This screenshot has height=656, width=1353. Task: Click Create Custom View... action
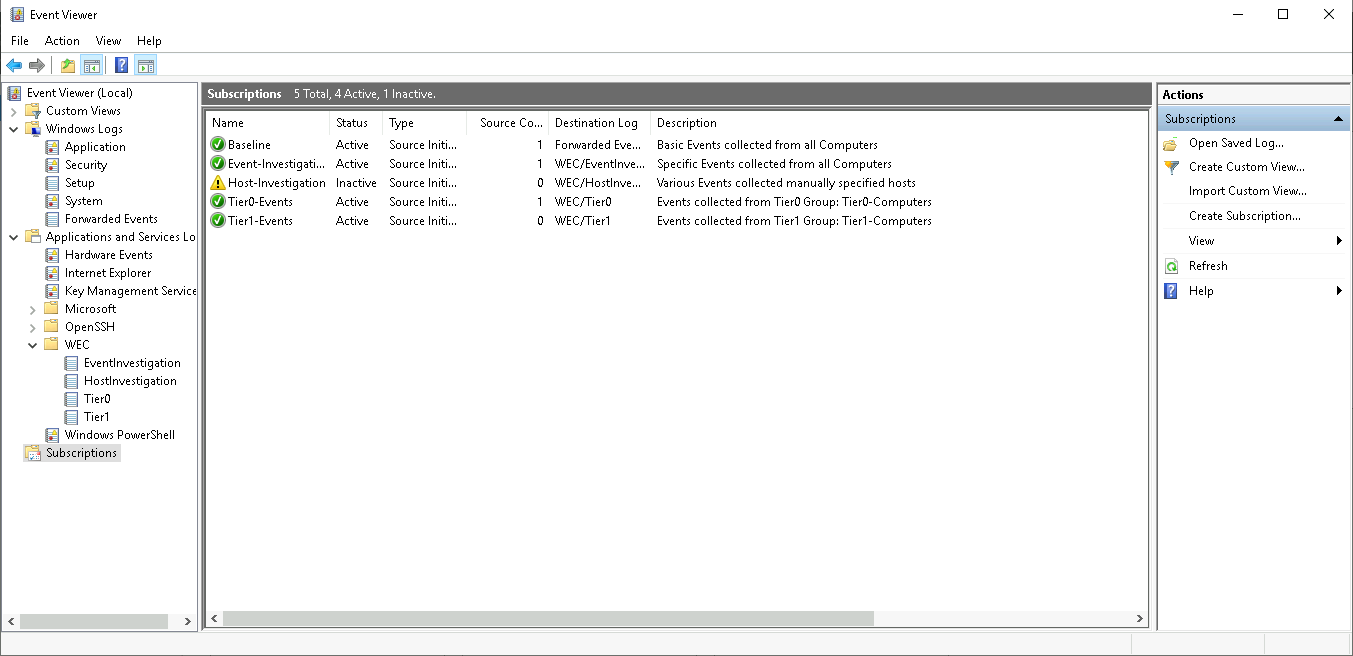1247,167
